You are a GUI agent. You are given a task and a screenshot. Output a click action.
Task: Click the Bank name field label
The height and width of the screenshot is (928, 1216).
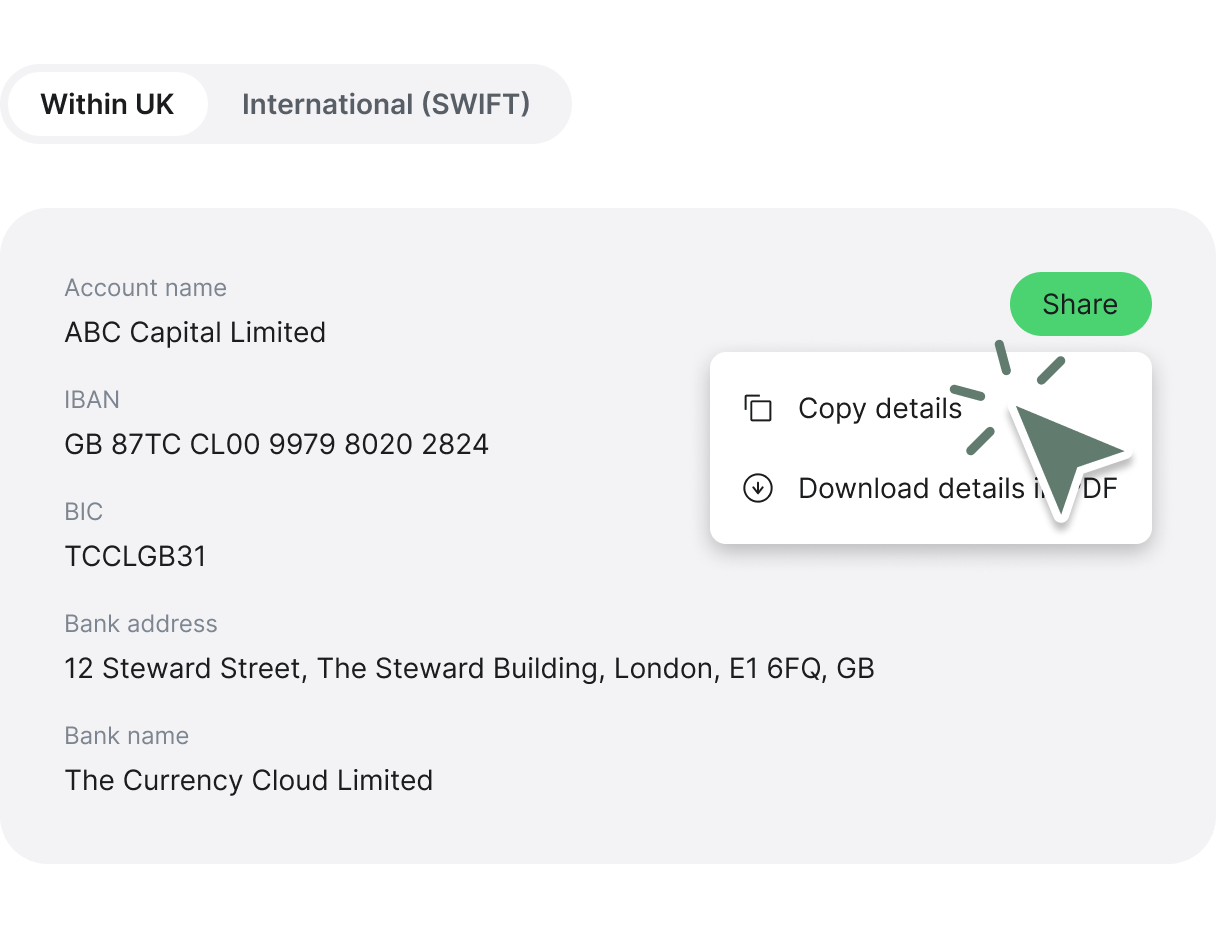[x=127, y=736]
